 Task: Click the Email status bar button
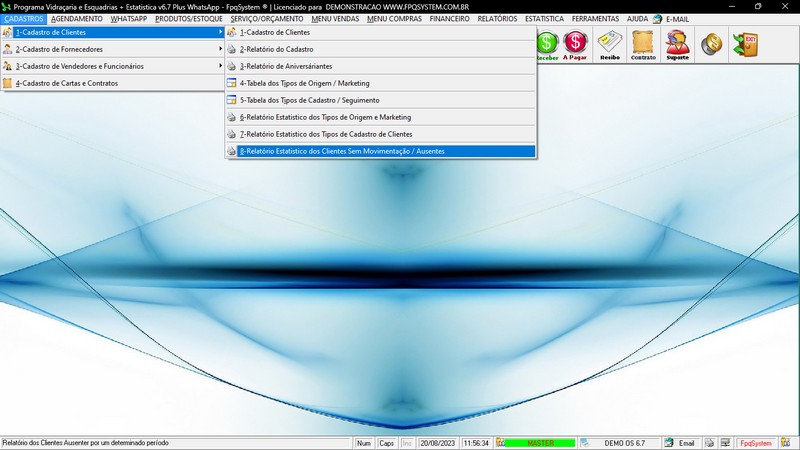[680, 443]
